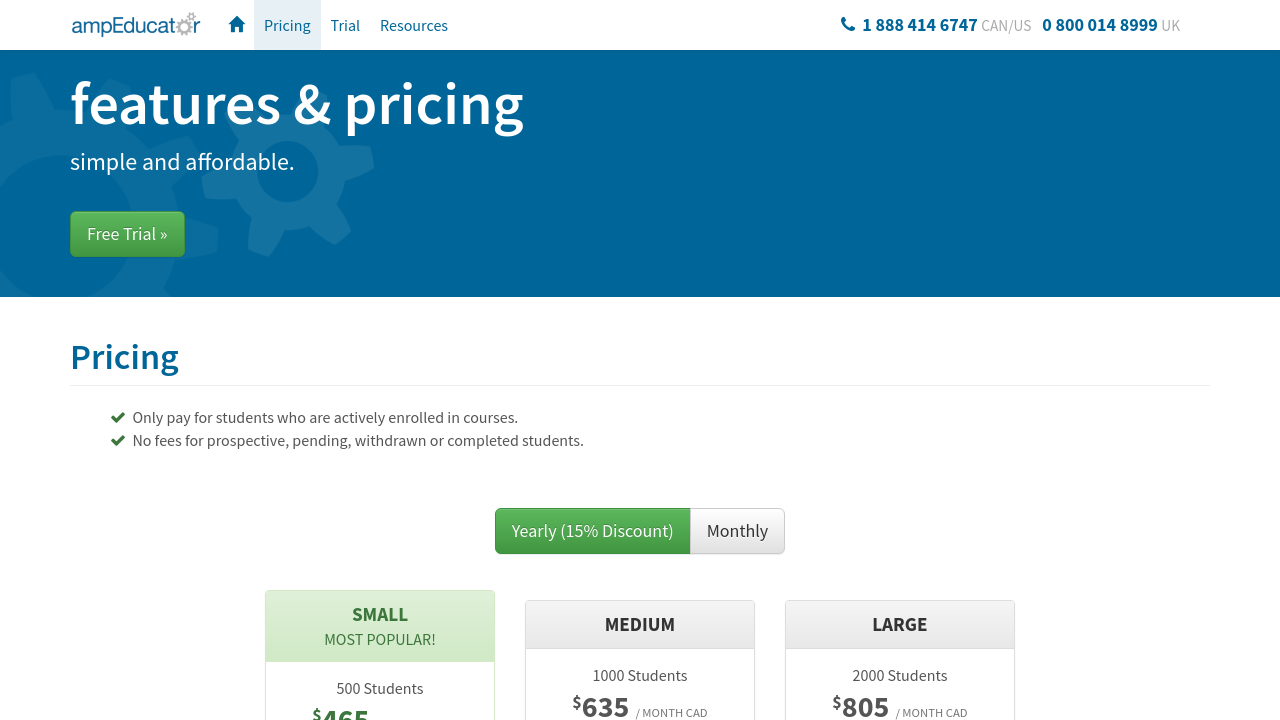
Task: Click the $635 Medium plan price
Action: [604, 707]
